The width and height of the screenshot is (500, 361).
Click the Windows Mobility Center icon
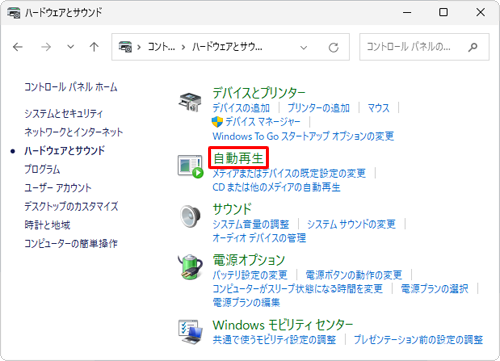point(190,332)
